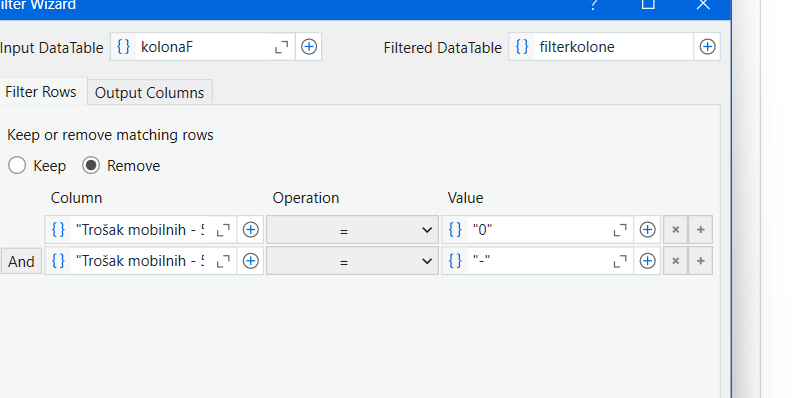Viewport: 798px width, 398px height.
Task: Open the help question mark in title bar
Action: point(592,5)
